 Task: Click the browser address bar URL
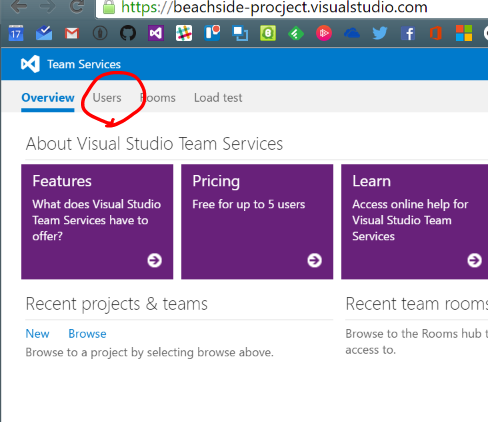(274, 7)
